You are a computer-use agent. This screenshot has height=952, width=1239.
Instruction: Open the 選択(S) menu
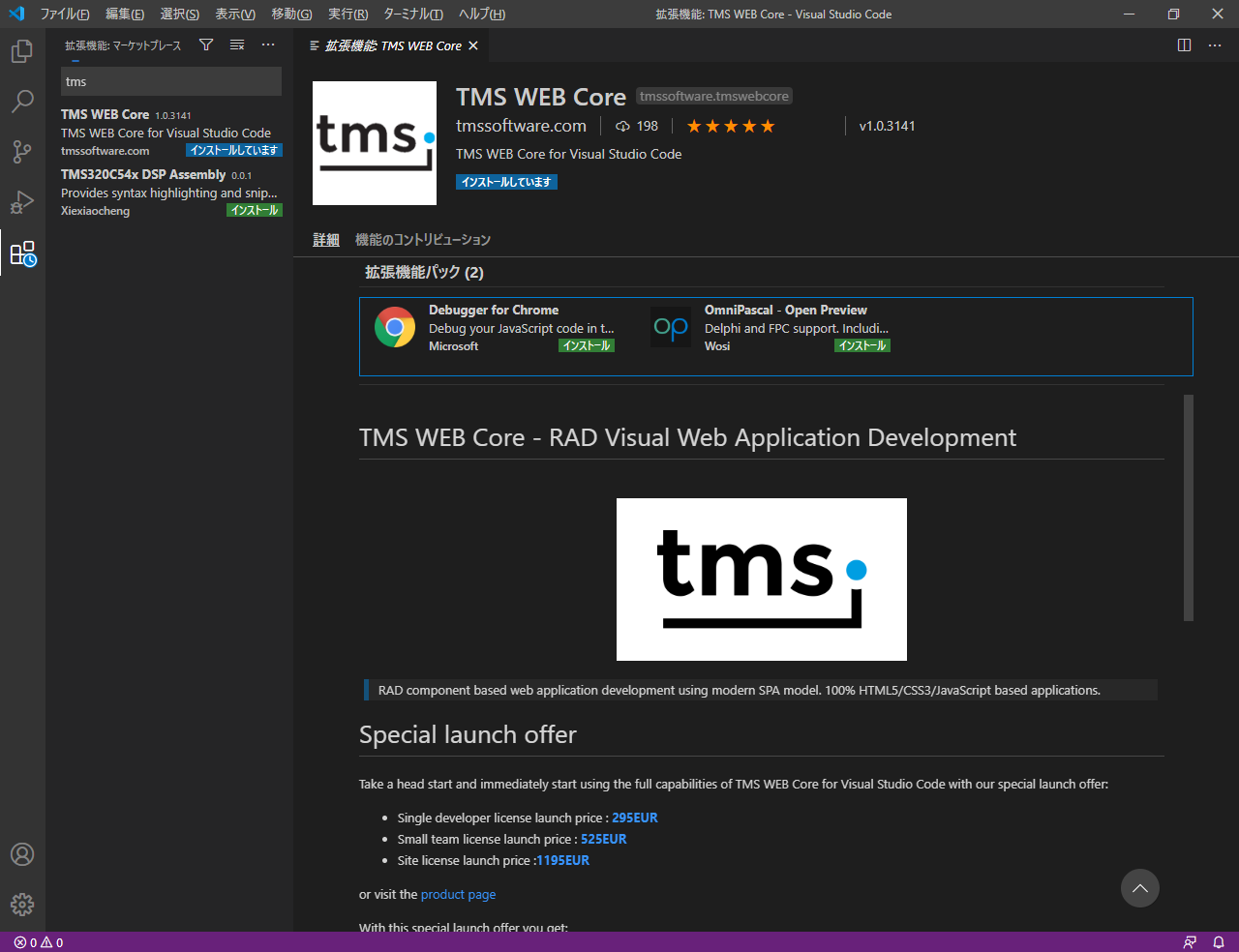pos(180,14)
